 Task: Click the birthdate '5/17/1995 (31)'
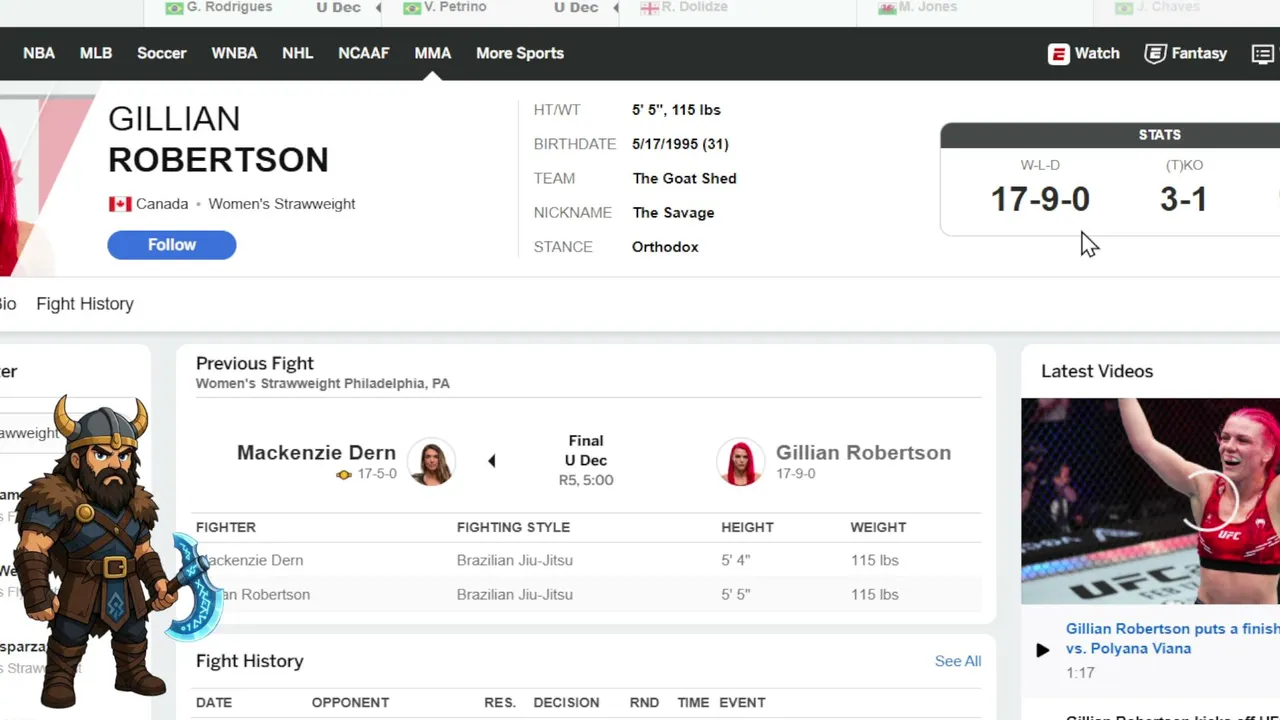[x=680, y=144]
